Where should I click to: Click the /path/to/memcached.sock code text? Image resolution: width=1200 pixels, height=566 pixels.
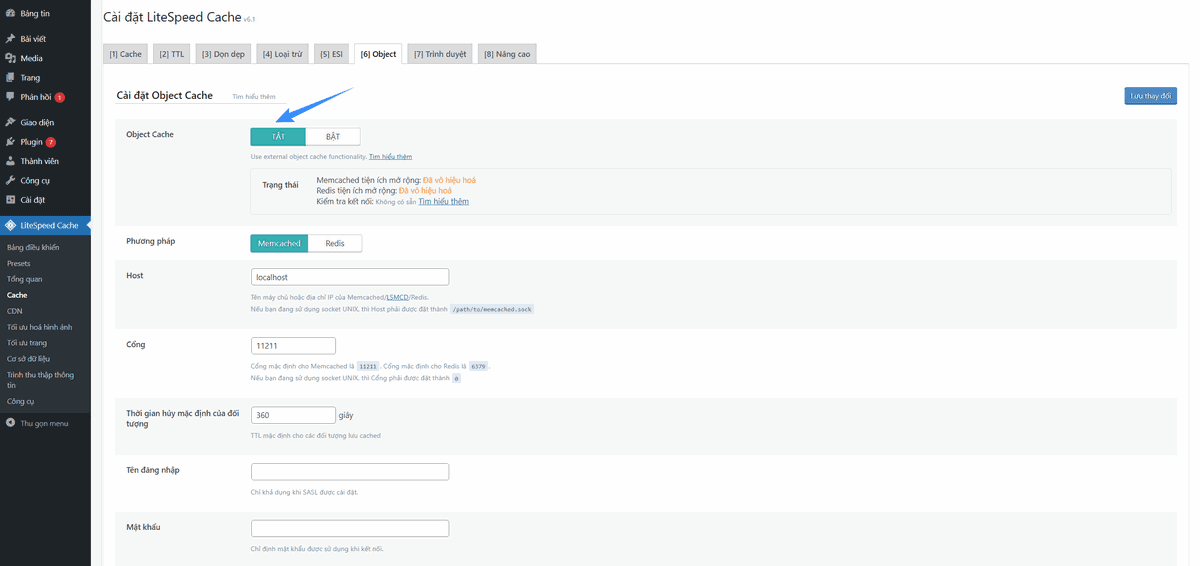point(492,310)
